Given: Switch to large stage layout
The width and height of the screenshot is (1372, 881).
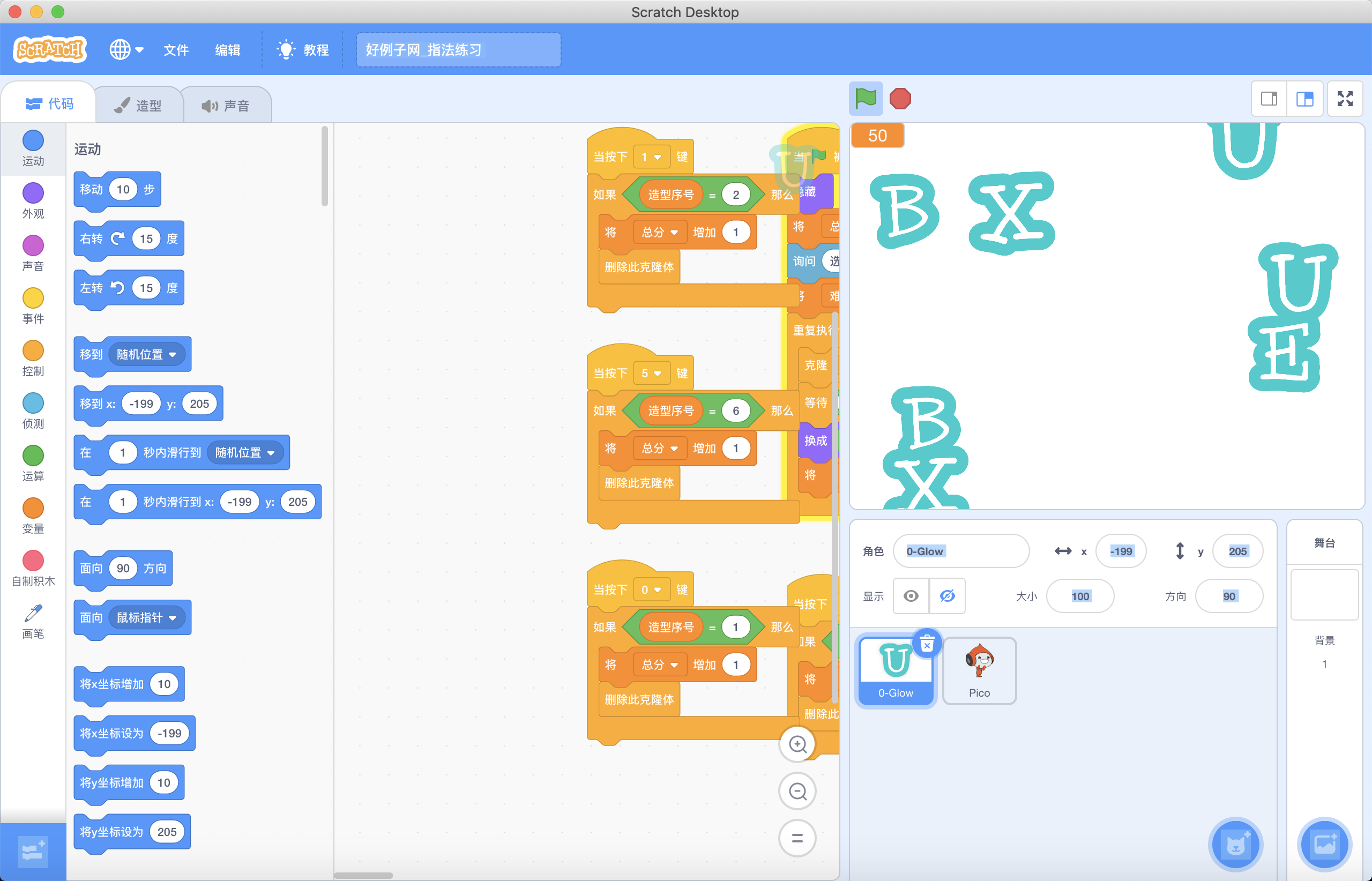Looking at the screenshot, I should [x=1305, y=99].
